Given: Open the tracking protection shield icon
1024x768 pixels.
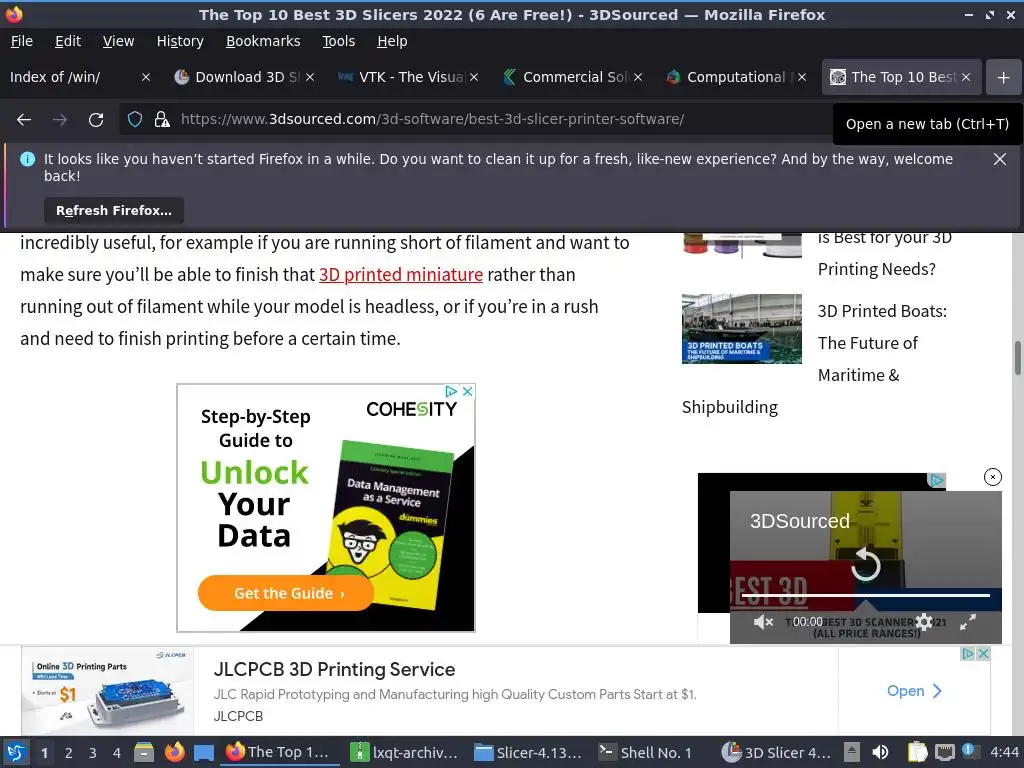Looking at the screenshot, I should [135, 120].
